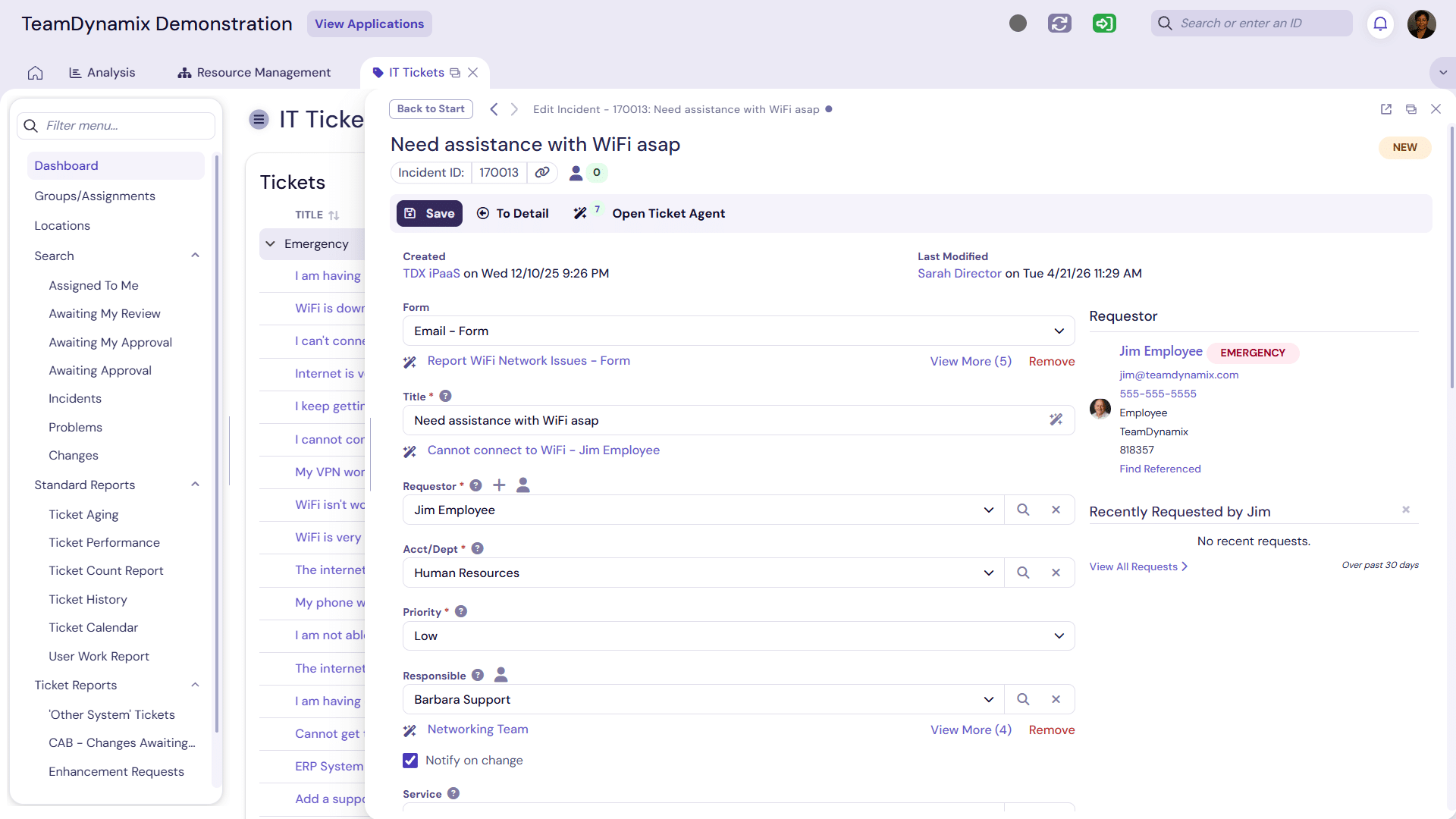Toggle the IT Tickets menu hamburger icon

pyautogui.click(x=259, y=119)
